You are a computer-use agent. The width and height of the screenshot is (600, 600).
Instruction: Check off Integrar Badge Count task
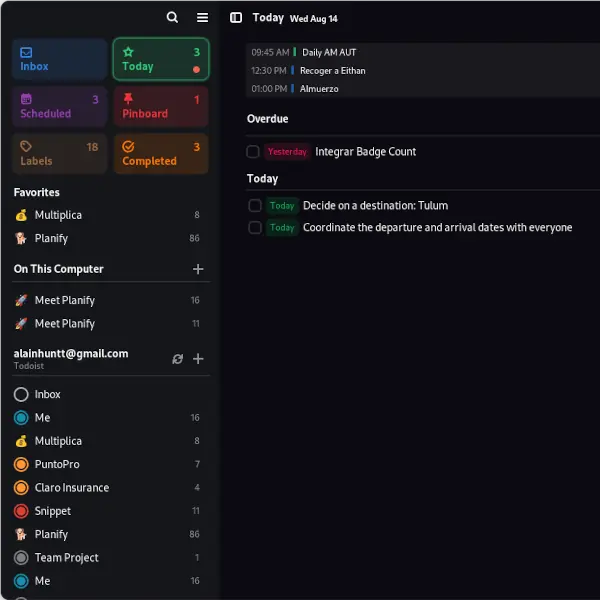pos(254,152)
